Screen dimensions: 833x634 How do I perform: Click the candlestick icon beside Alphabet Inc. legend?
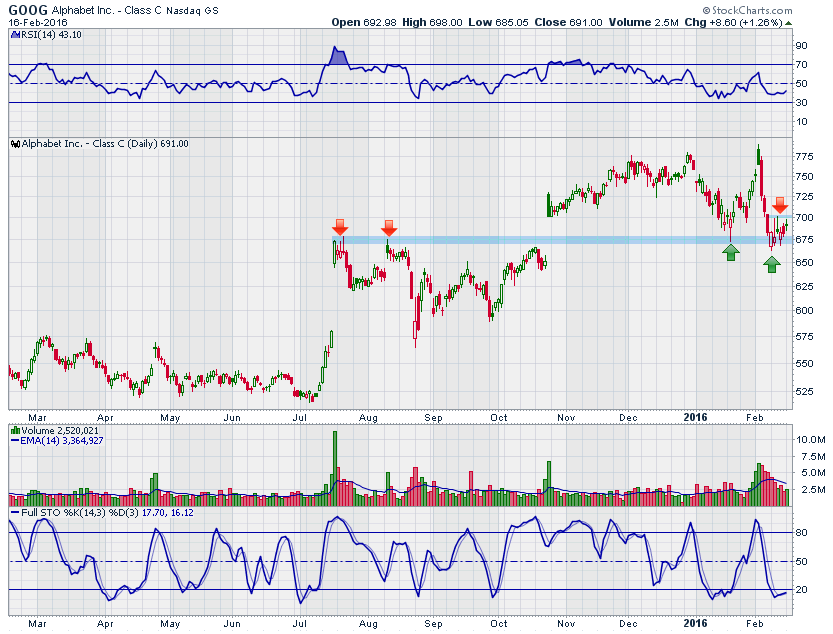(x=15, y=143)
